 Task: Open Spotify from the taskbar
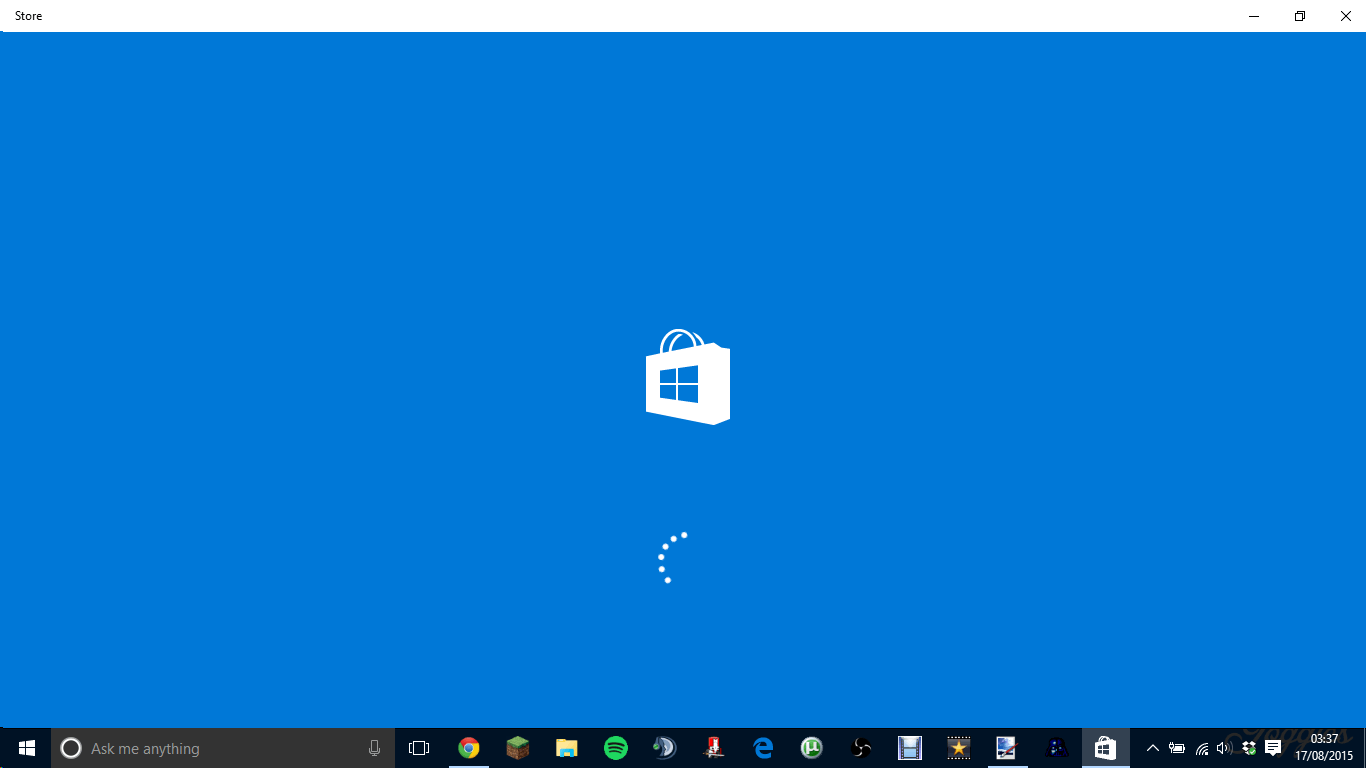[616, 748]
